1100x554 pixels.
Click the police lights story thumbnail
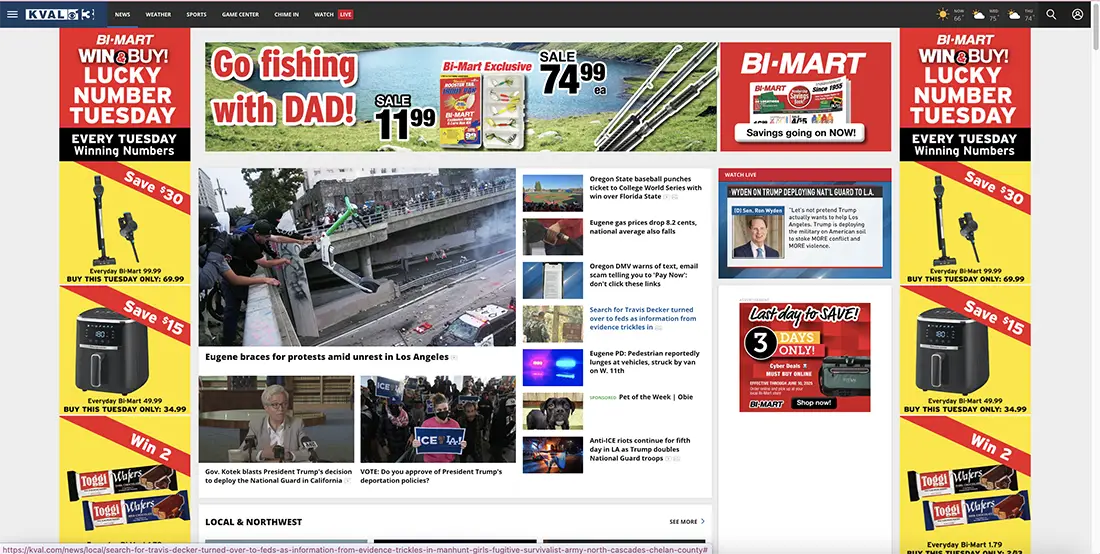(553, 367)
